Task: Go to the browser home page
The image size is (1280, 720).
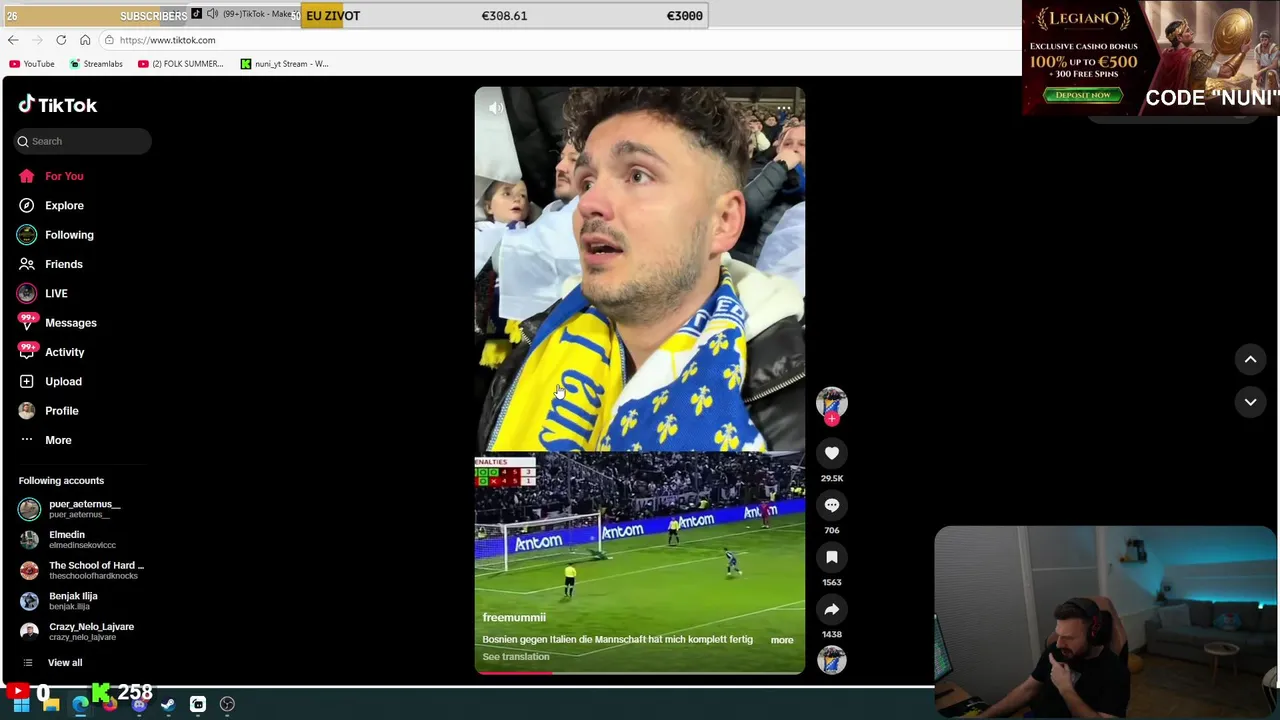Action: click(85, 40)
